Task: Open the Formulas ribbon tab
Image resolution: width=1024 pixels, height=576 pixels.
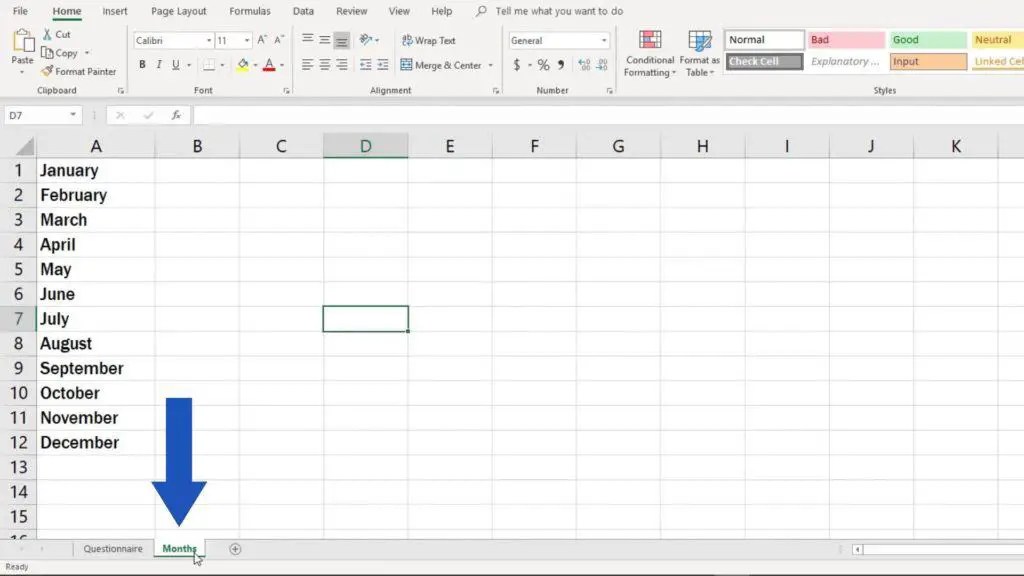Action: click(x=249, y=11)
